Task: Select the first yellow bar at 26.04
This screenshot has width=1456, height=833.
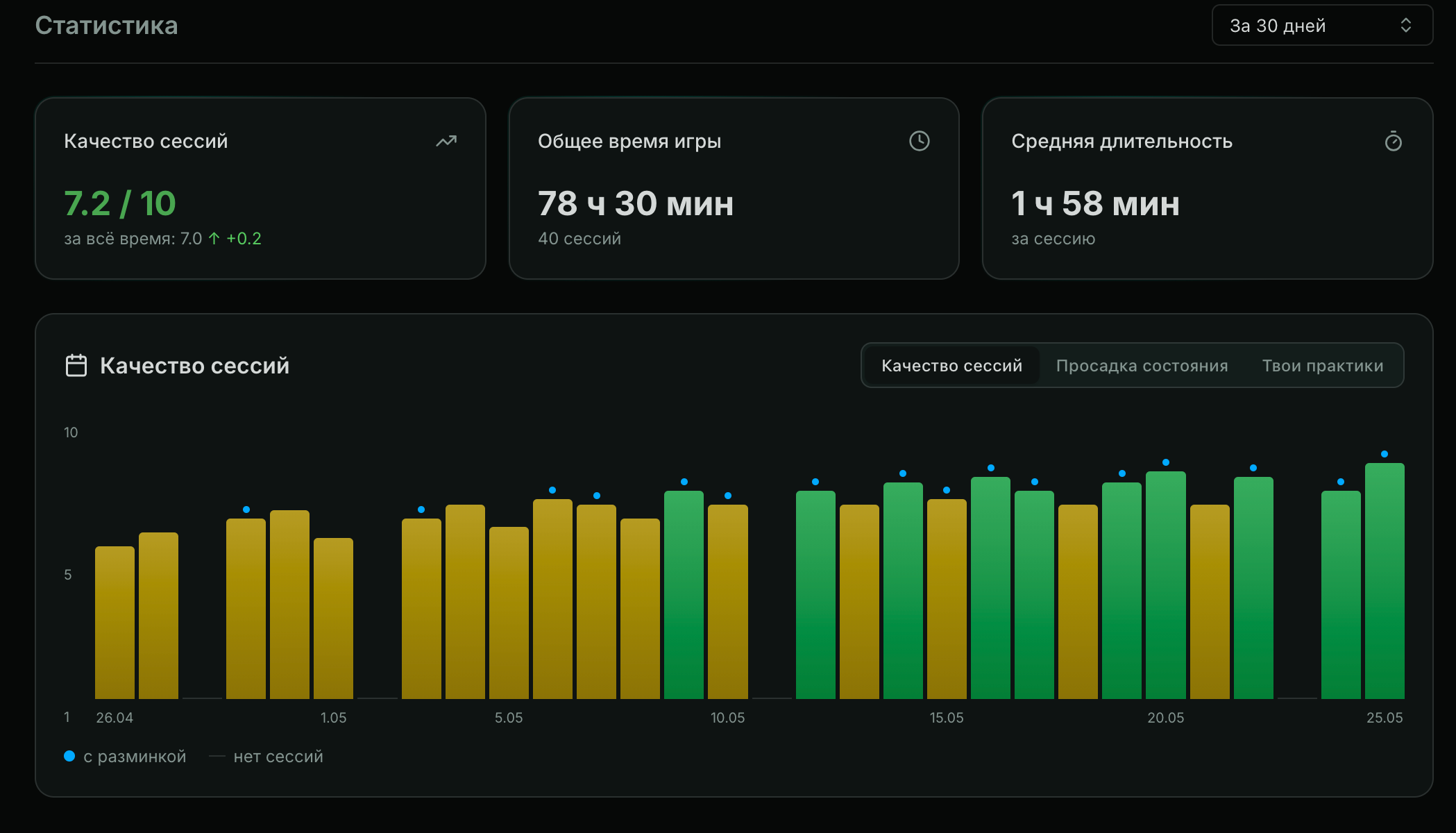Action: click(x=115, y=623)
